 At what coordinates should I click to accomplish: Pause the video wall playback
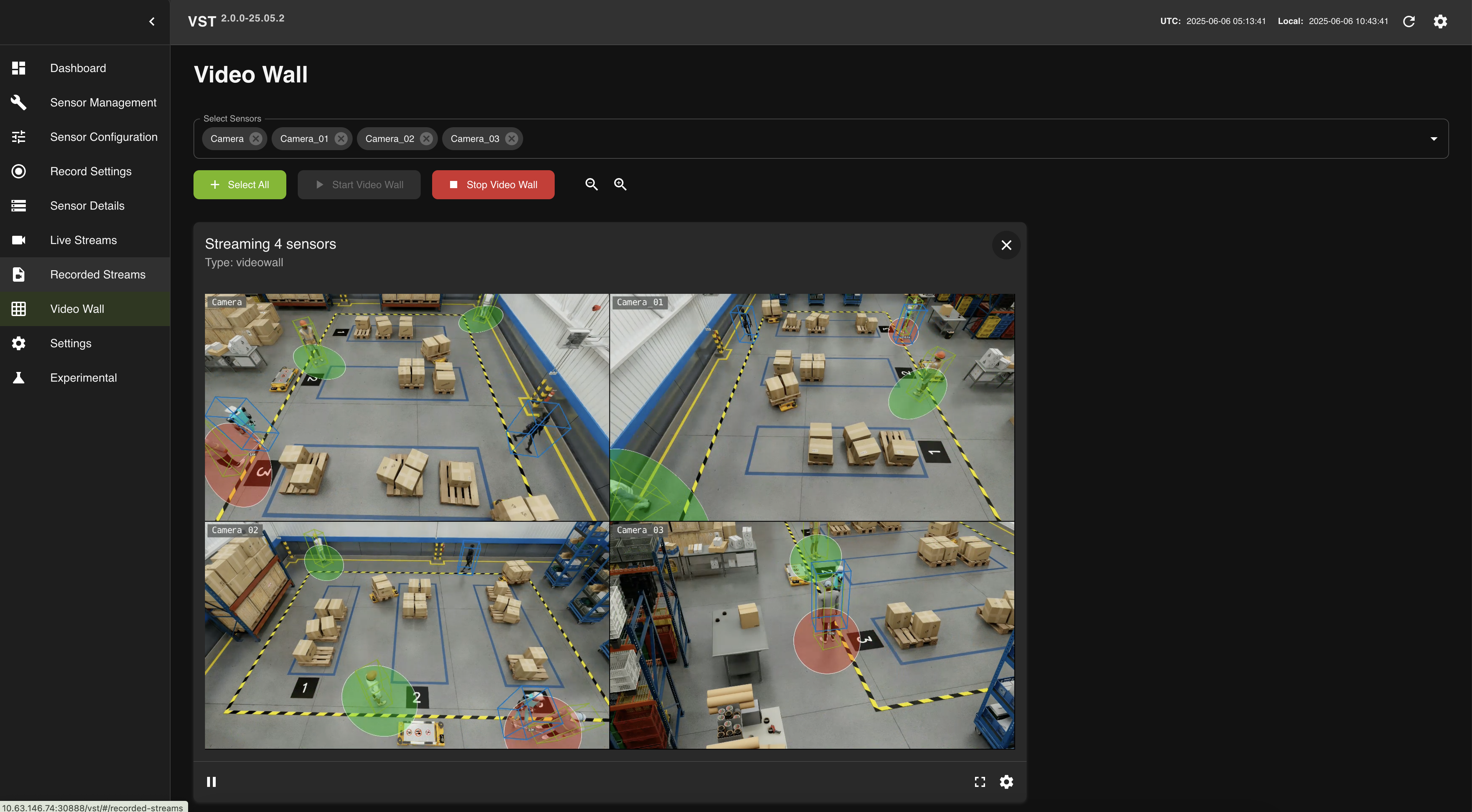pos(211,782)
